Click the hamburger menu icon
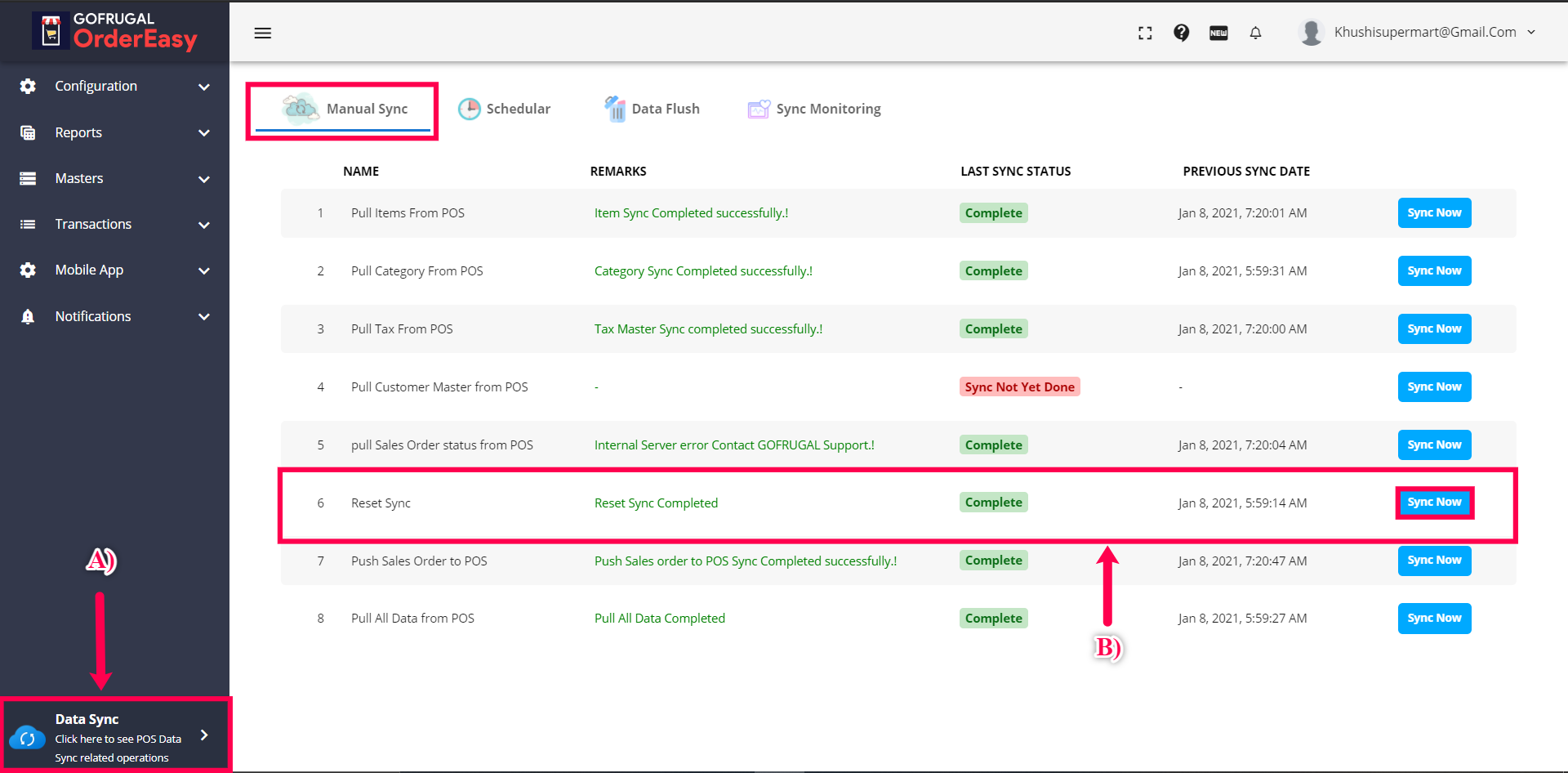This screenshot has width=1568, height=773. [x=262, y=33]
